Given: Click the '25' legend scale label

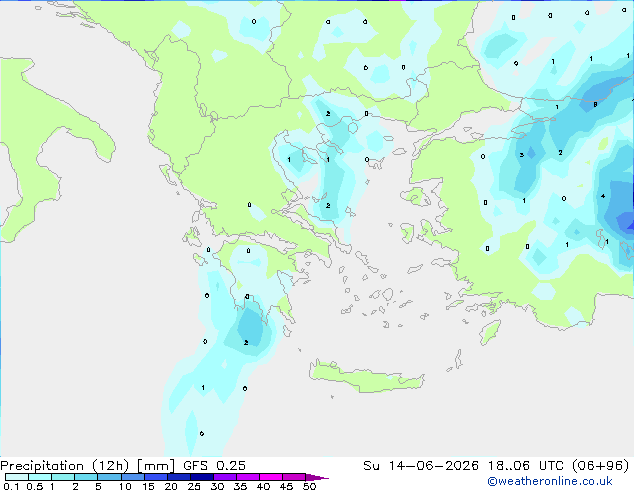Looking at the screenshot, I should [x=194, y=486].
